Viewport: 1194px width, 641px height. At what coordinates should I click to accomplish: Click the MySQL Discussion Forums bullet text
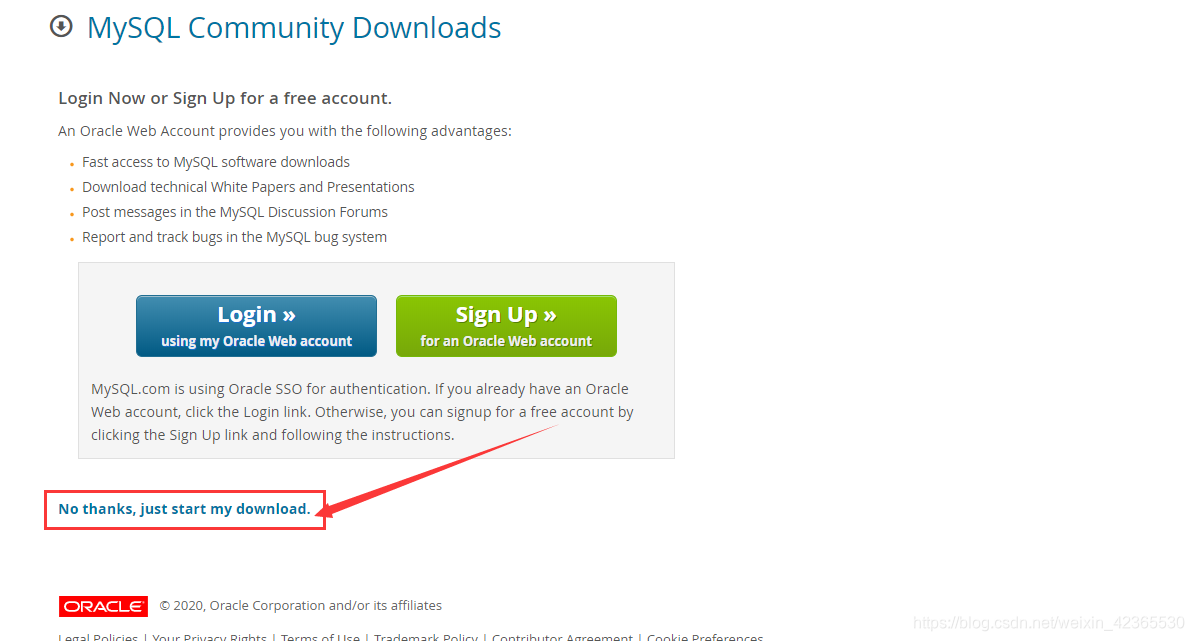(235, 212)
